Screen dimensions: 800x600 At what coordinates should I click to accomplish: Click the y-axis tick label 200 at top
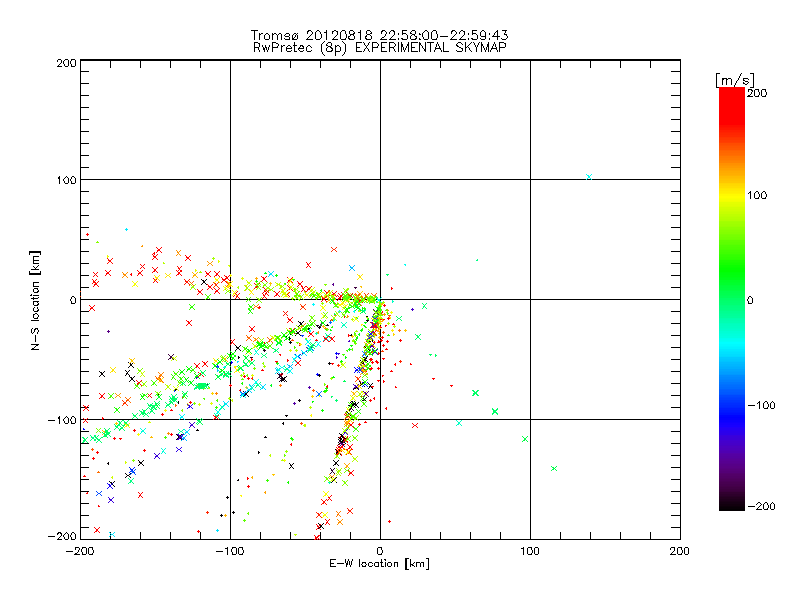pyautogui.click(x=65, y=62)
